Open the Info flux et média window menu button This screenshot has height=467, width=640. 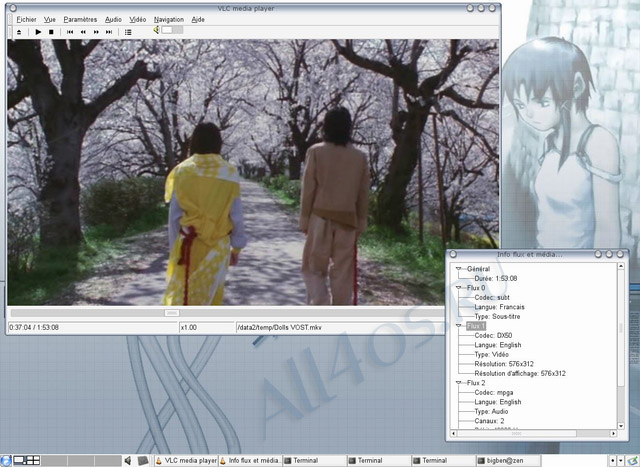pos(453,254)
